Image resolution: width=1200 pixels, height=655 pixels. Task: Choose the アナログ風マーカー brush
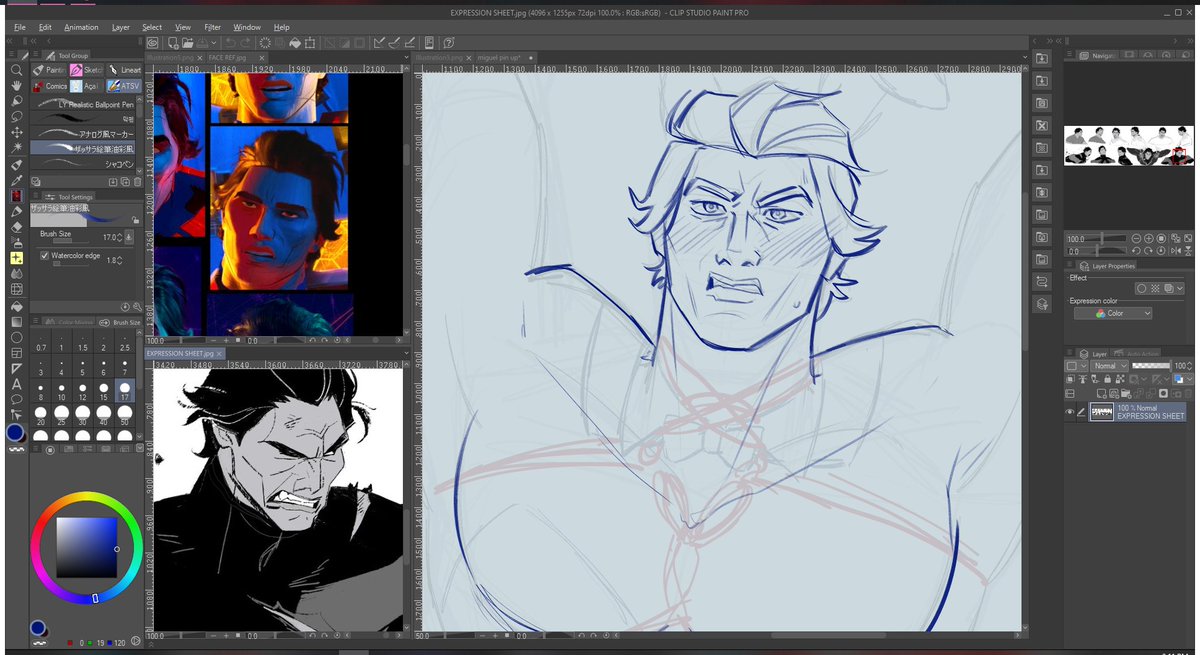[x=85, y=133]
